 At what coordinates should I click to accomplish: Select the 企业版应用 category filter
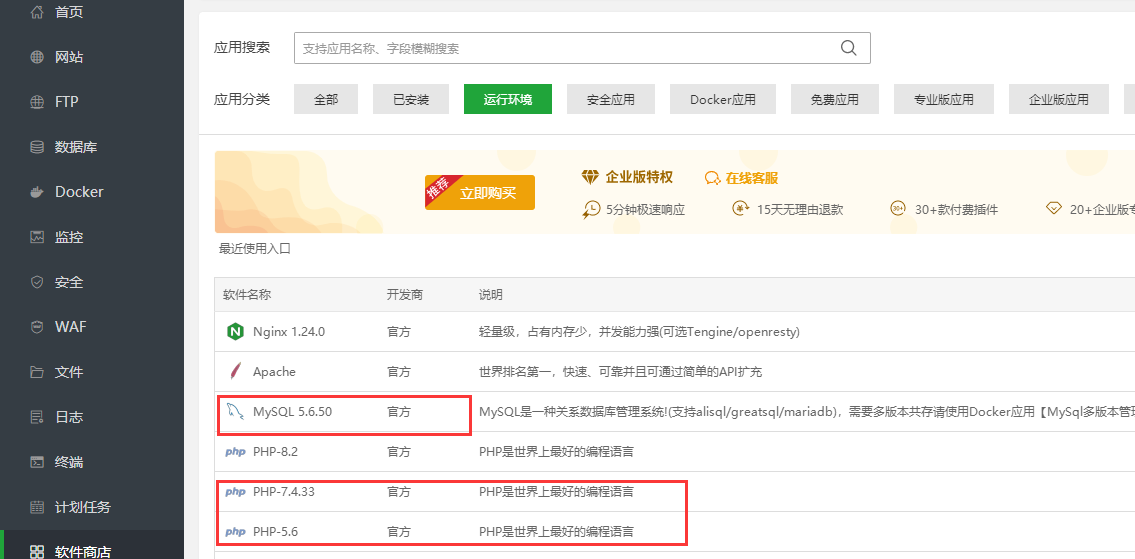1059,99
